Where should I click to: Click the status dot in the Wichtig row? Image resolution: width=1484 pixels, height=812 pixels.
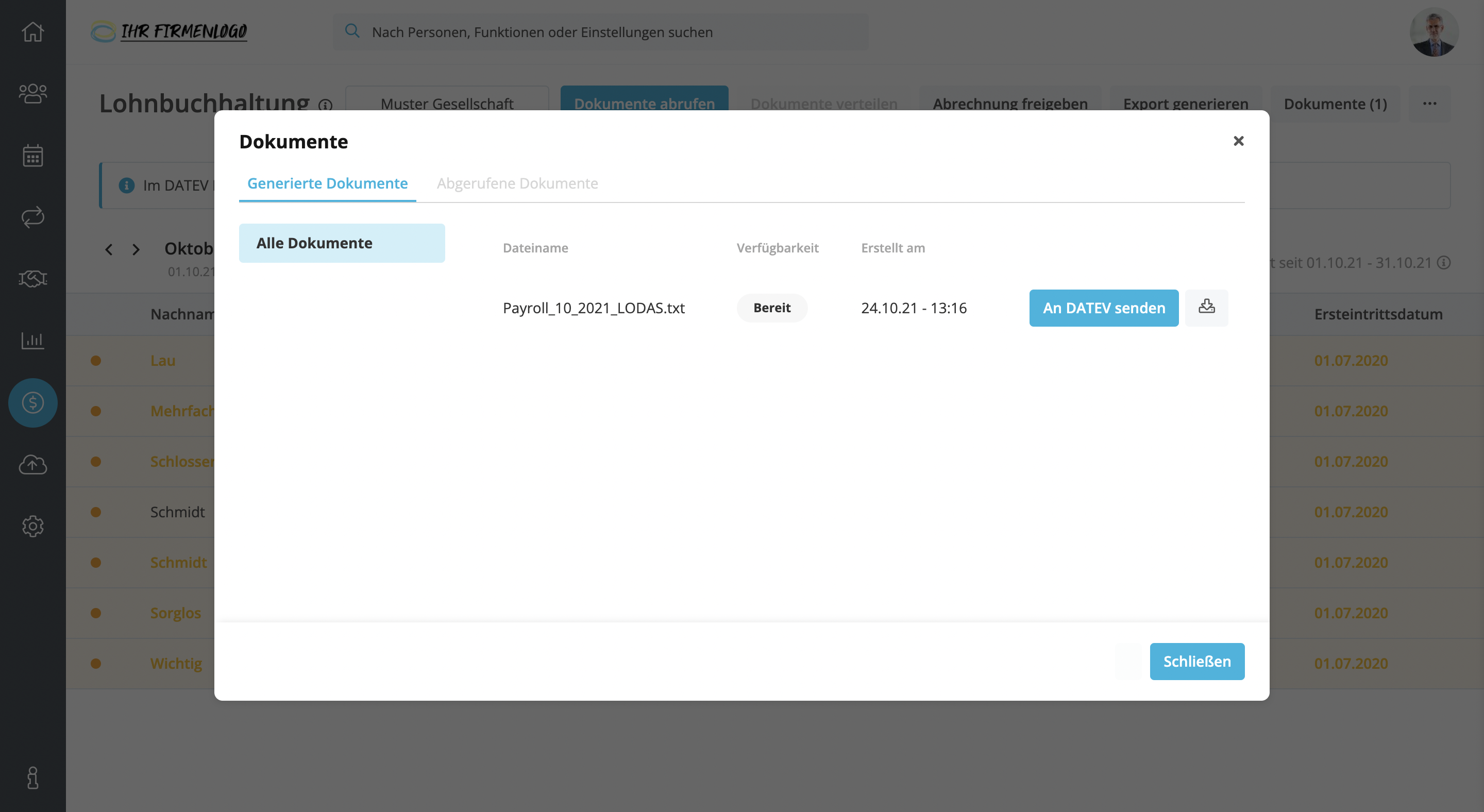(96, 664)
